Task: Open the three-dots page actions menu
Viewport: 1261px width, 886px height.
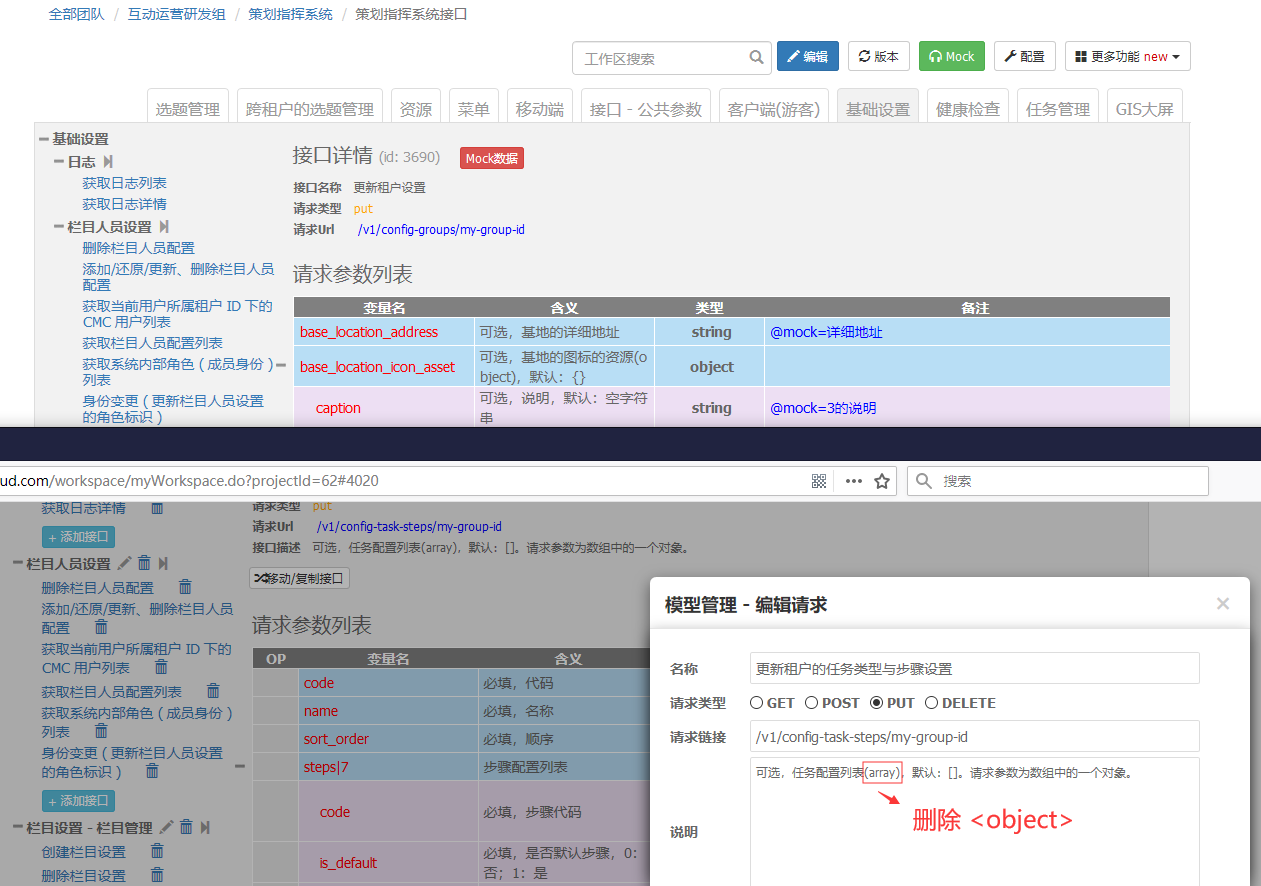Action: pyautogui.click(x=853, y=481)
